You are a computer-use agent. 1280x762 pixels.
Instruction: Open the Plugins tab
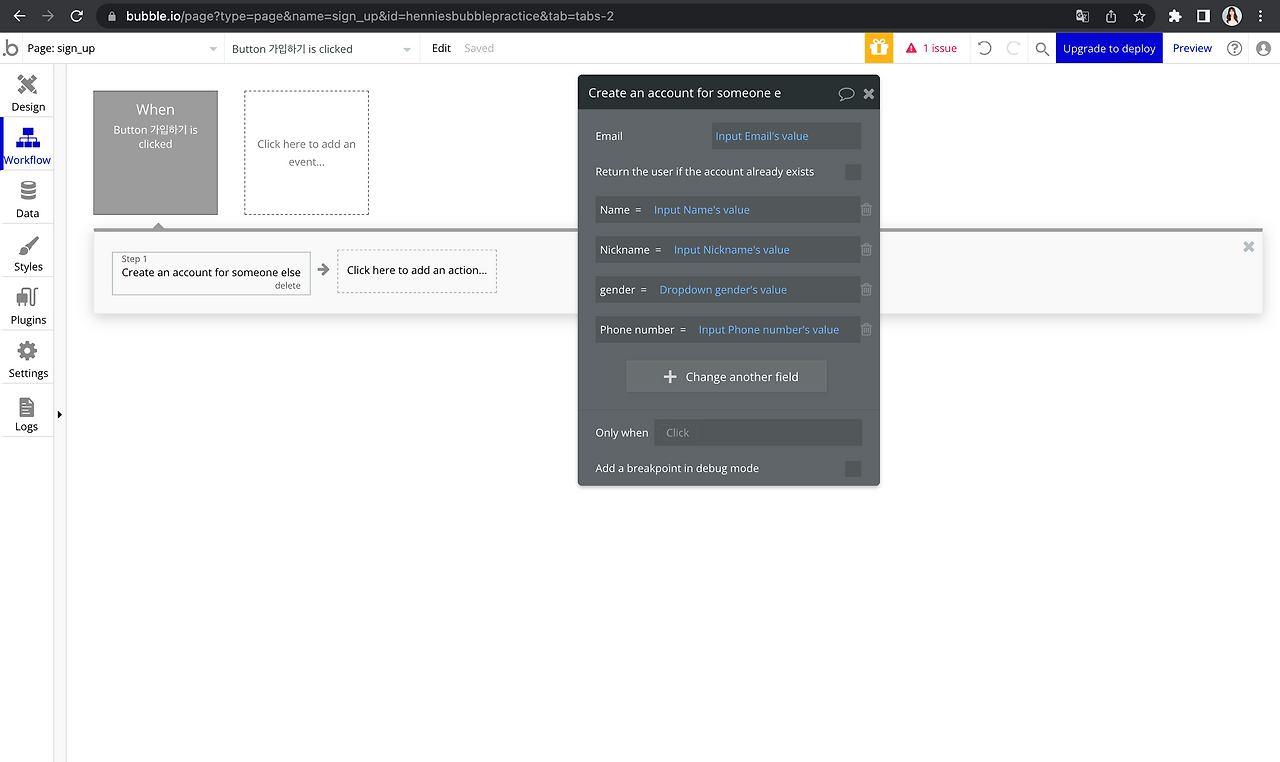[28, 306]
